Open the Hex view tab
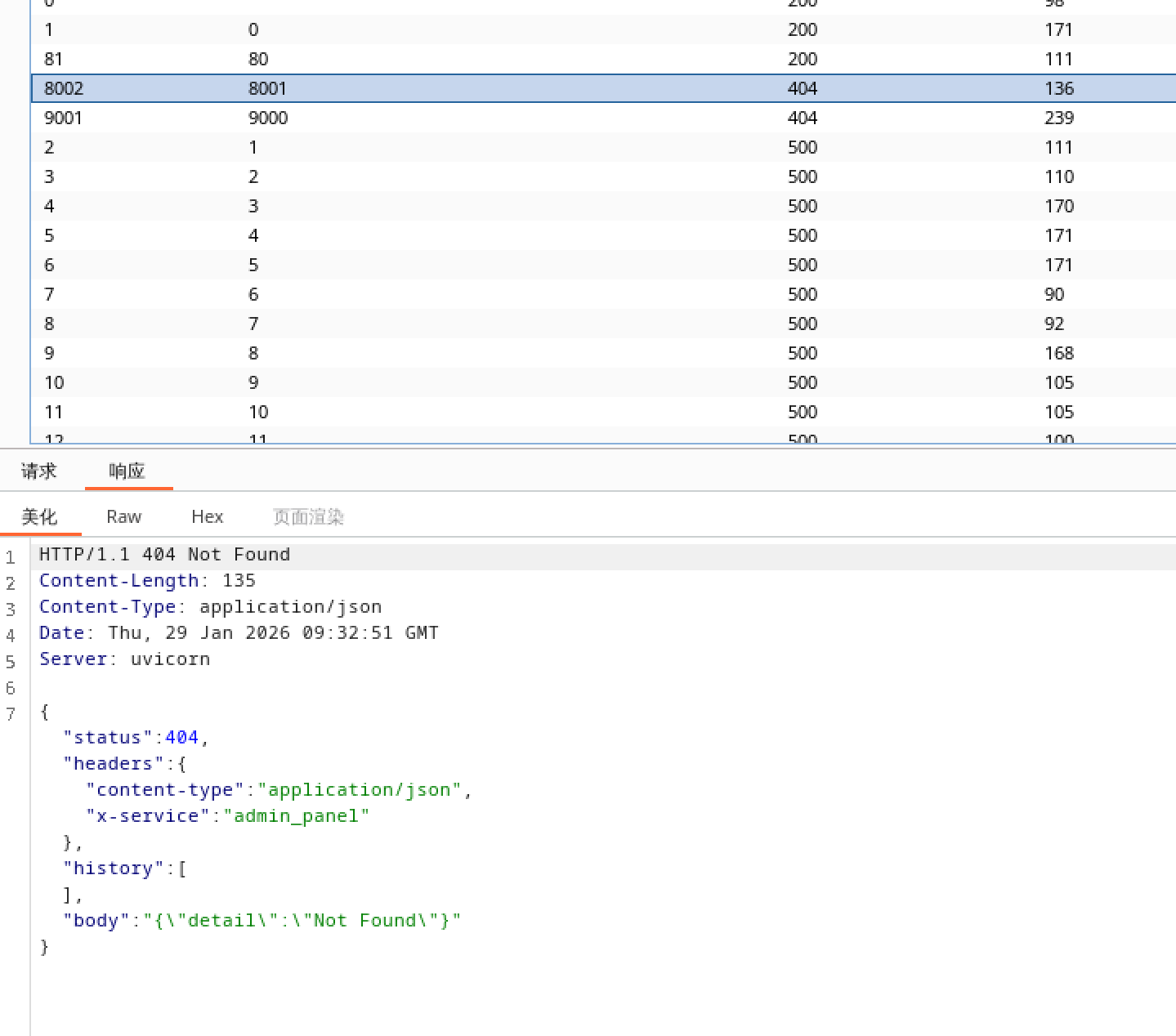The width and height of the screenshot is (1176, 1036). (207, 516)
